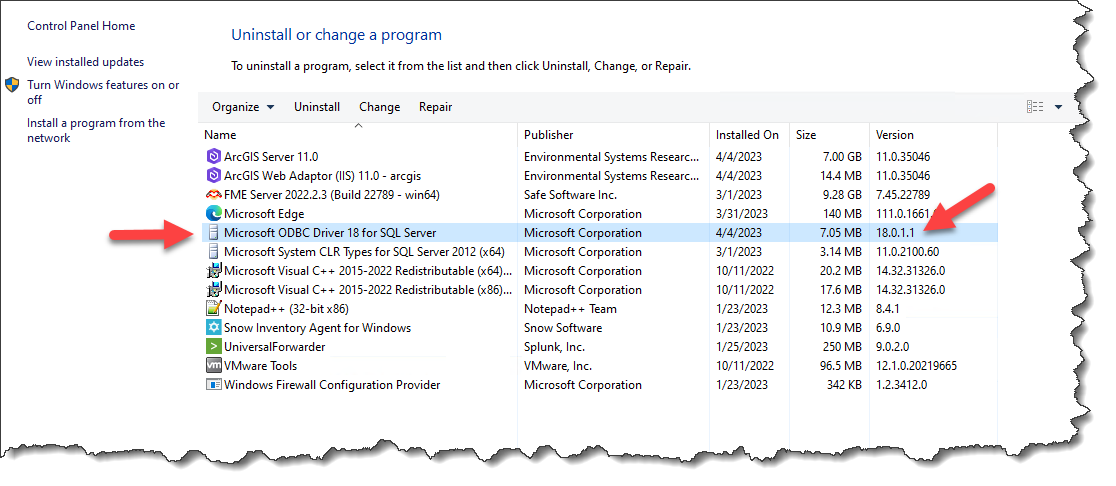This screenshot has height=486, width=1116.
Task: Click Repair in the toolbar
Action: (436, 107)
